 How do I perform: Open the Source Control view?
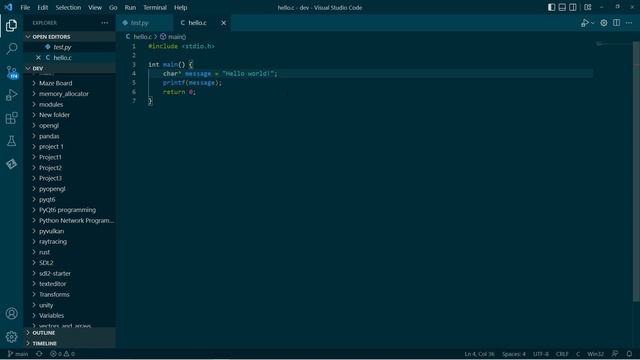11,72
